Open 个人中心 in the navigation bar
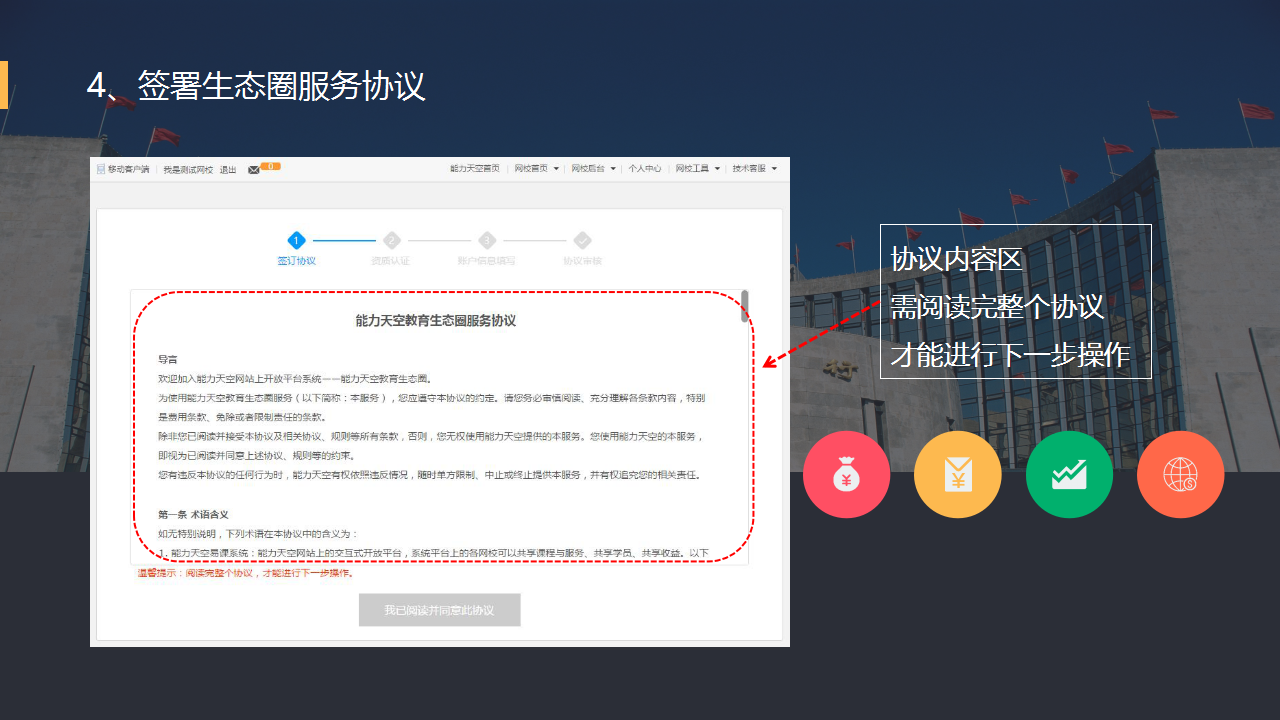This screenshot has height=720, width=1280. tap(645, 169)
